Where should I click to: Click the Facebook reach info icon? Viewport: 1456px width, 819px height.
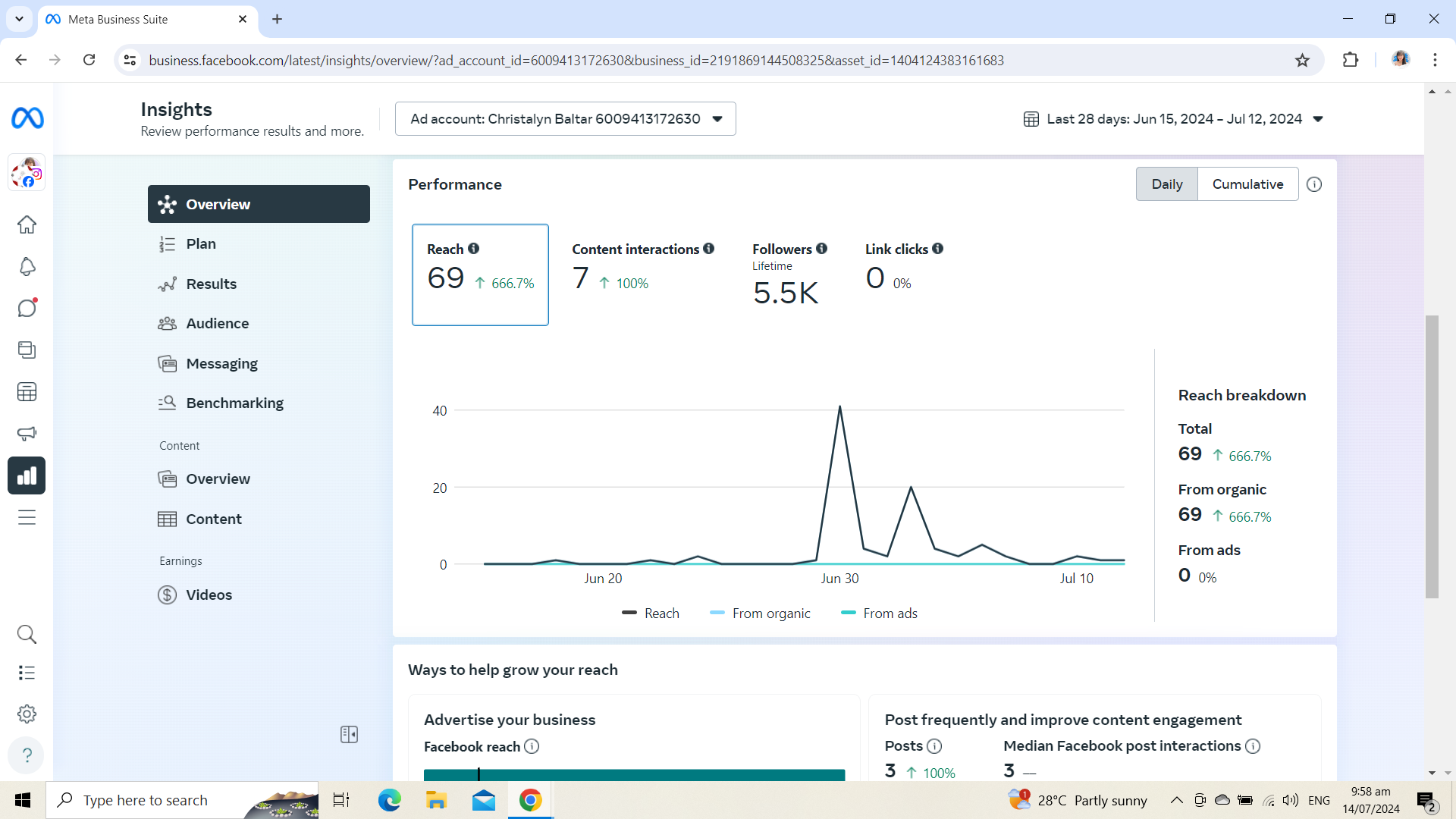[x=532, y=746]
